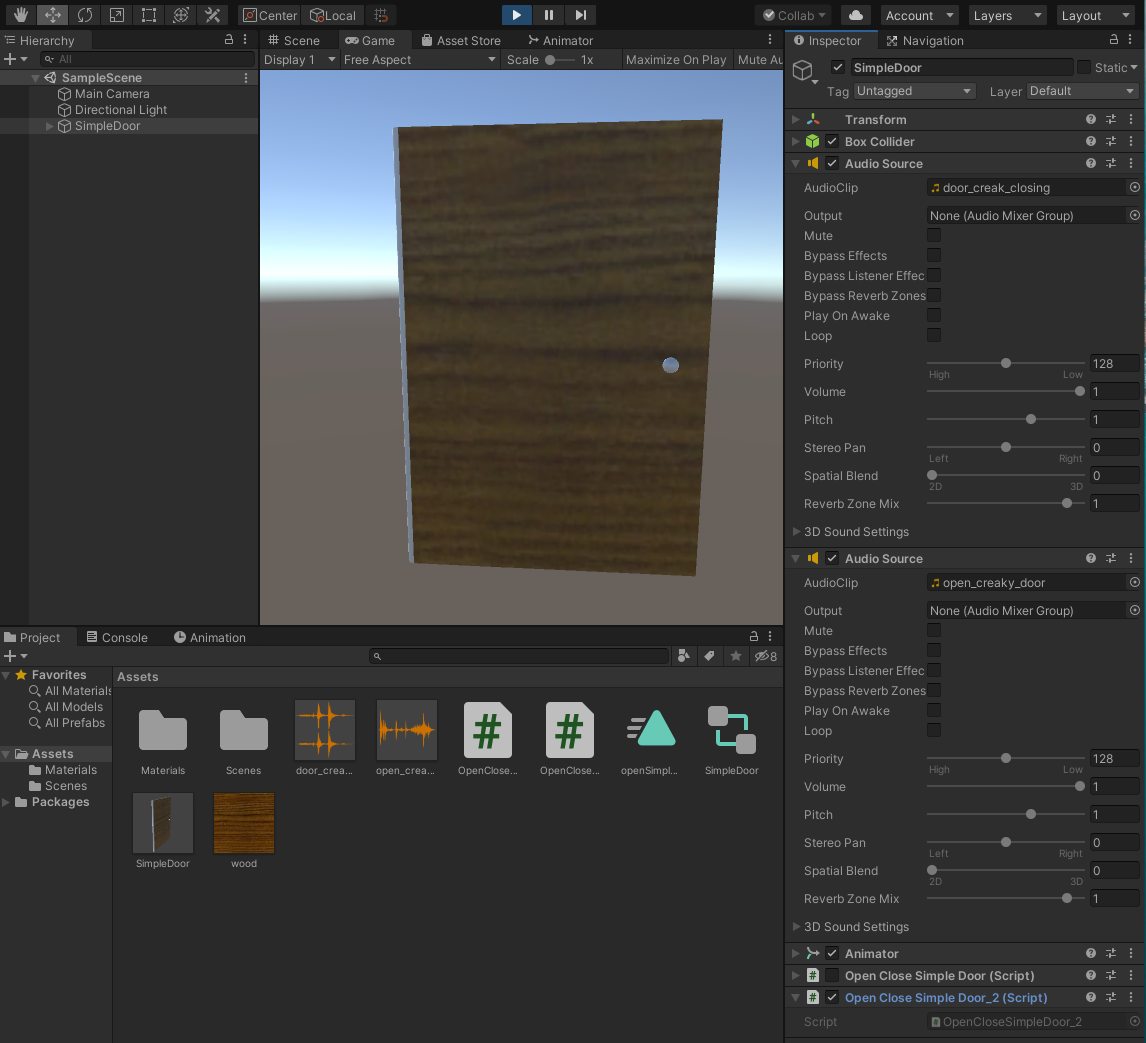Open the Layer dropdown
This screenshot has height=1043, width=1146.
1082,91
